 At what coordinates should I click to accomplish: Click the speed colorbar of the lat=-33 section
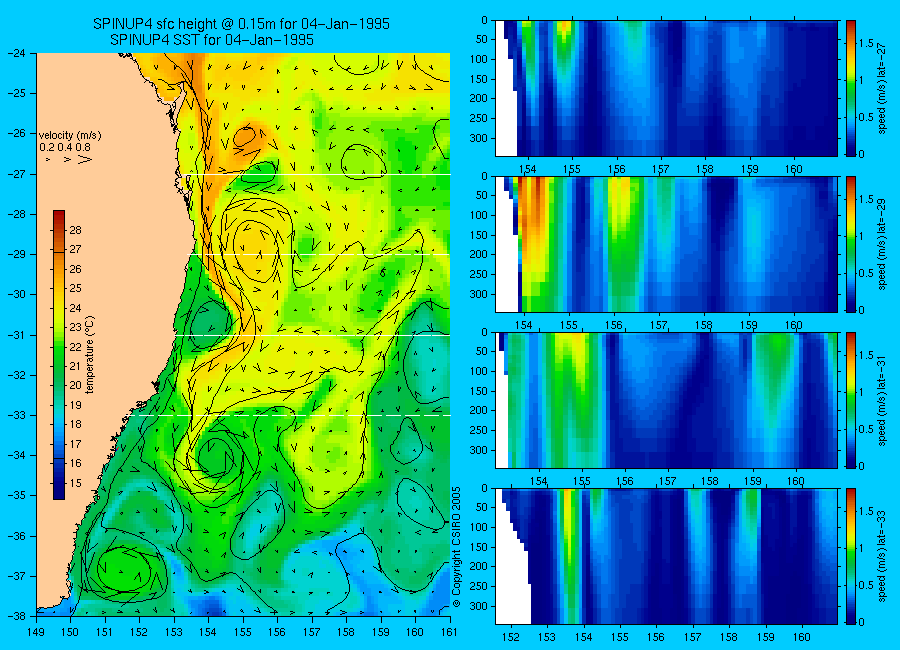[x=850, y=556]
